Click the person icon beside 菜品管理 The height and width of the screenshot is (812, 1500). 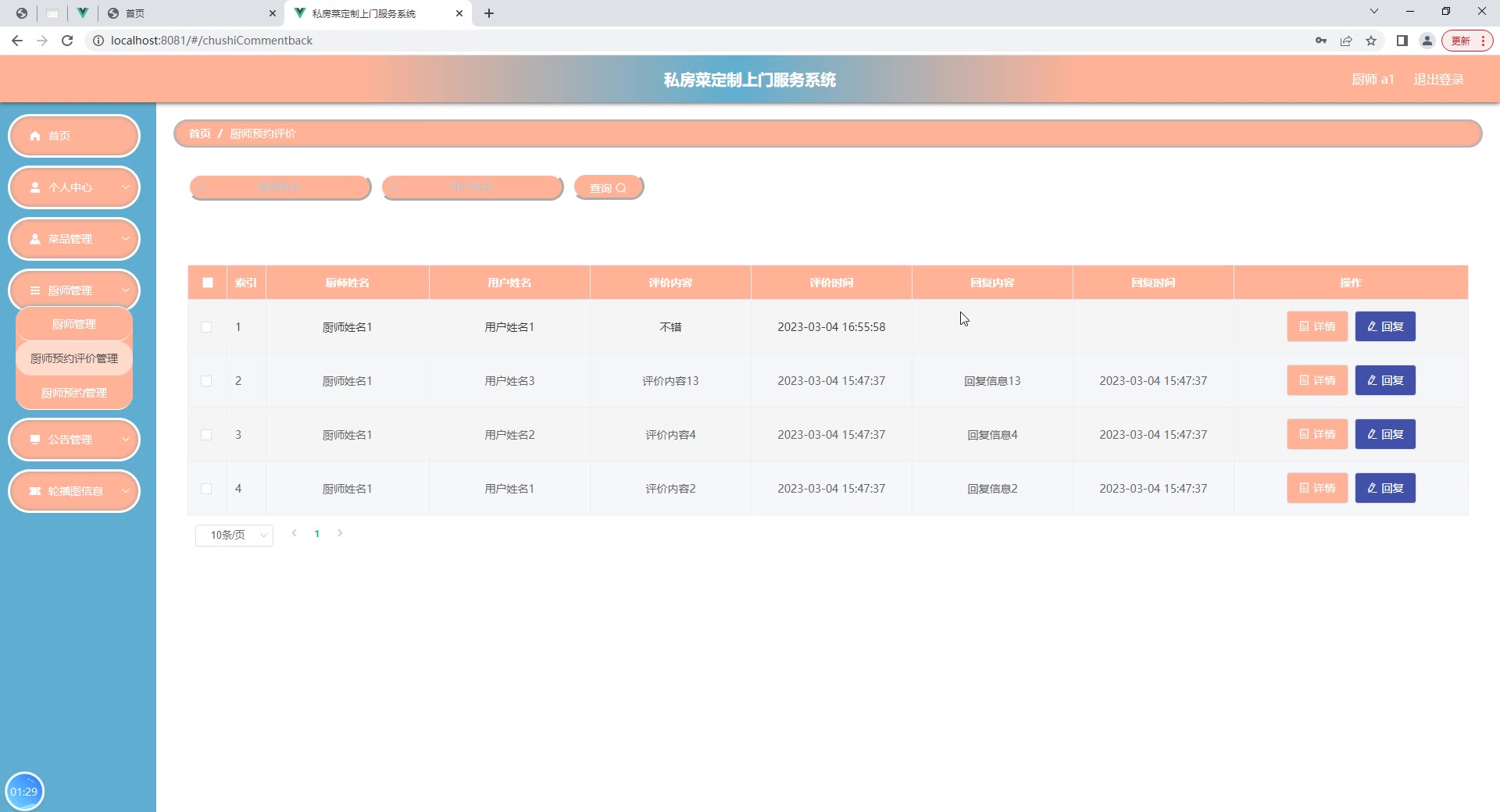tap(35, 239)
